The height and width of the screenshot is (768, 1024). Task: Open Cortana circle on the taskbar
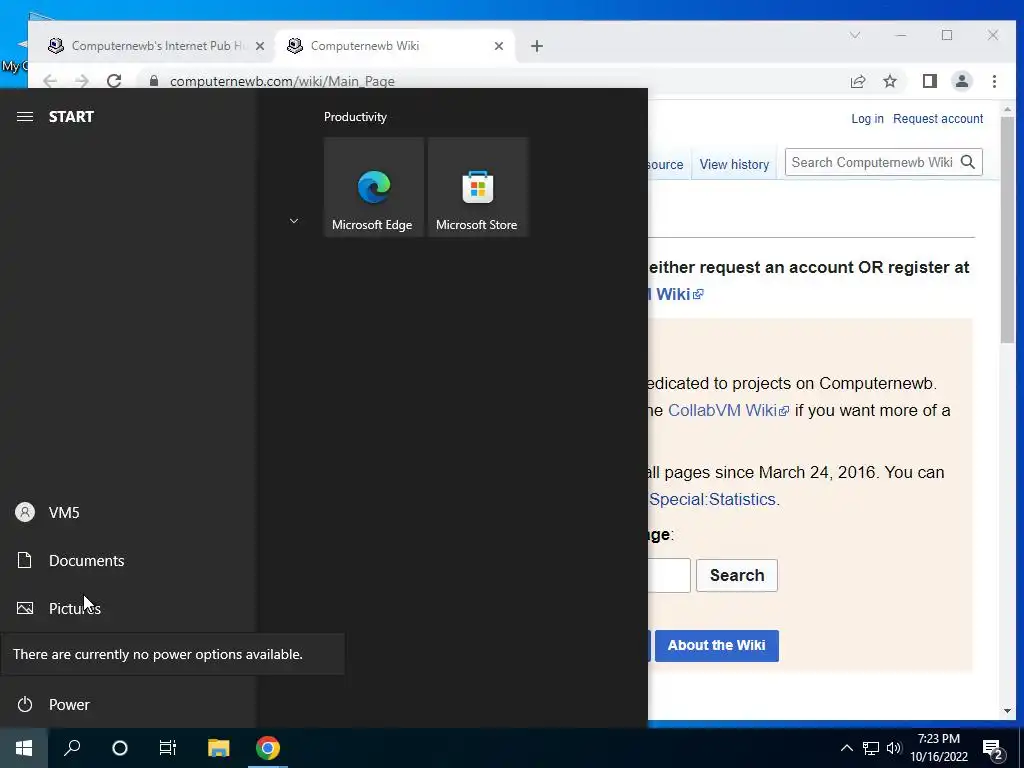(120, 748)
